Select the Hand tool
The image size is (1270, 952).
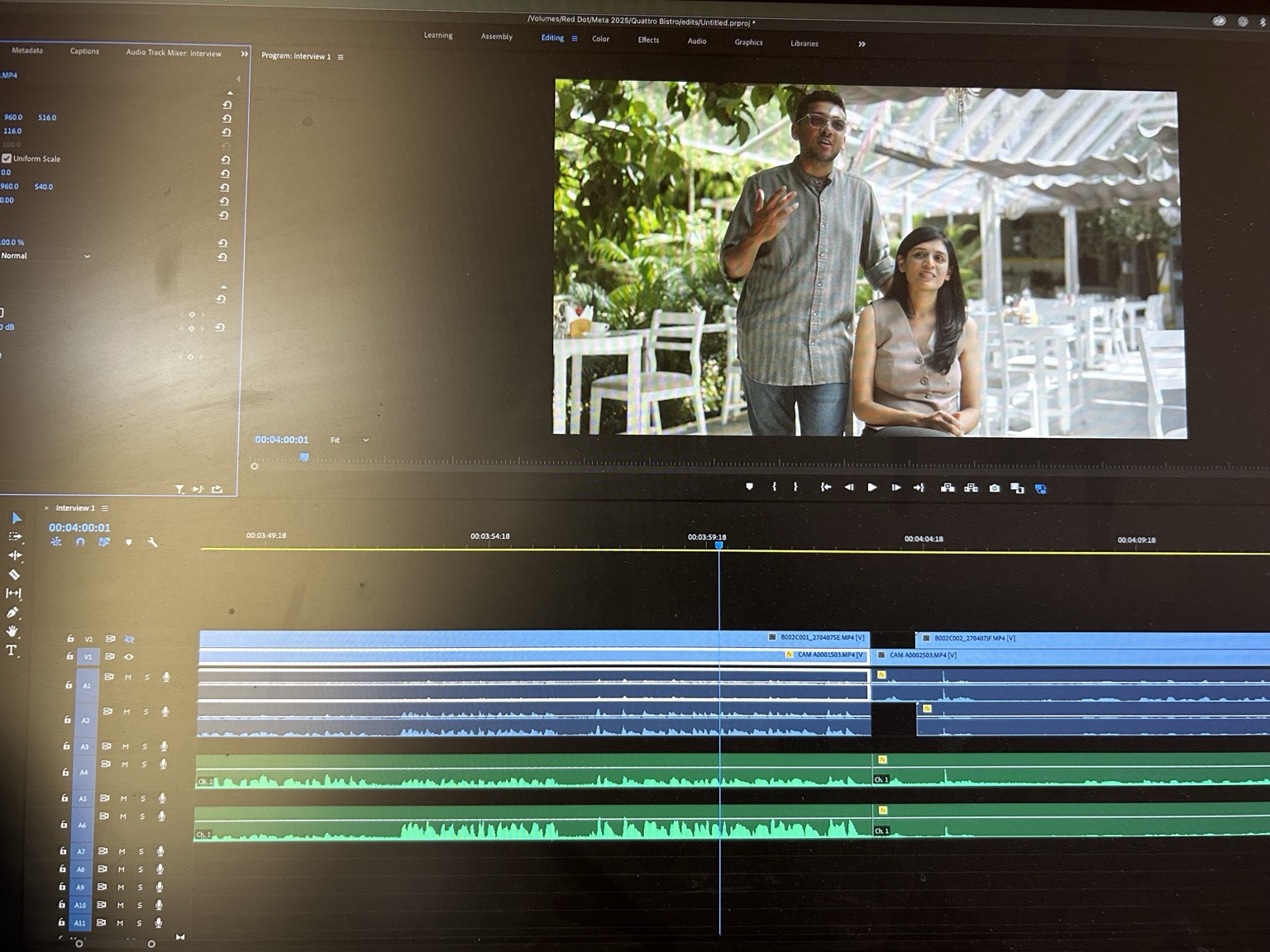tap(12, 631)
